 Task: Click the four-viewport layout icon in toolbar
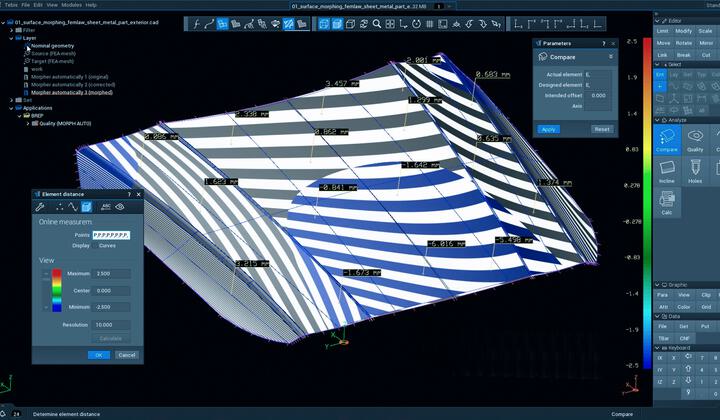tap(390, 24)
